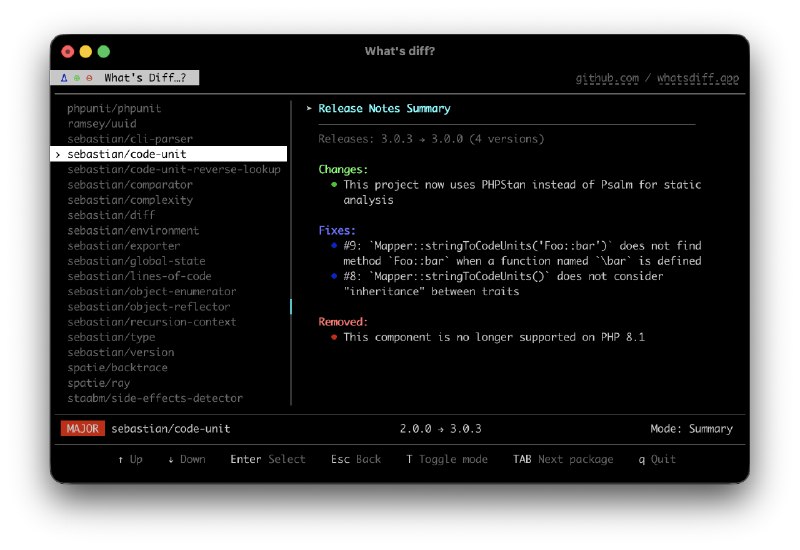Open the github.com link
The image size is (800, 550).
607,78
